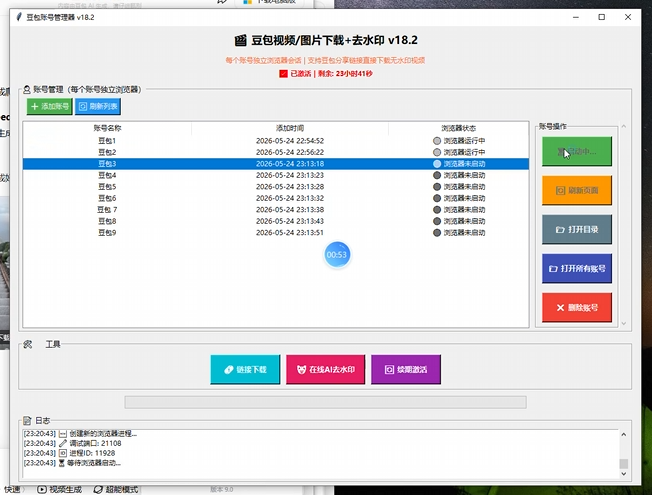Click the orange 刷新页面 (refresh page) button
The height and width of the screenshot is (495, 652).
tap(577, 191)
